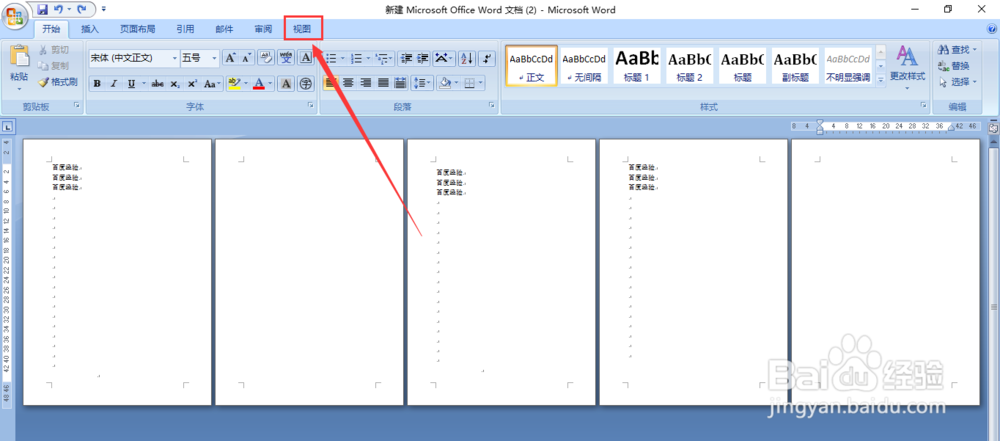The width and height of the screenshot is (1000, 441).
Task: Open Word help question mark icon
Action: [x=992, y=29]
